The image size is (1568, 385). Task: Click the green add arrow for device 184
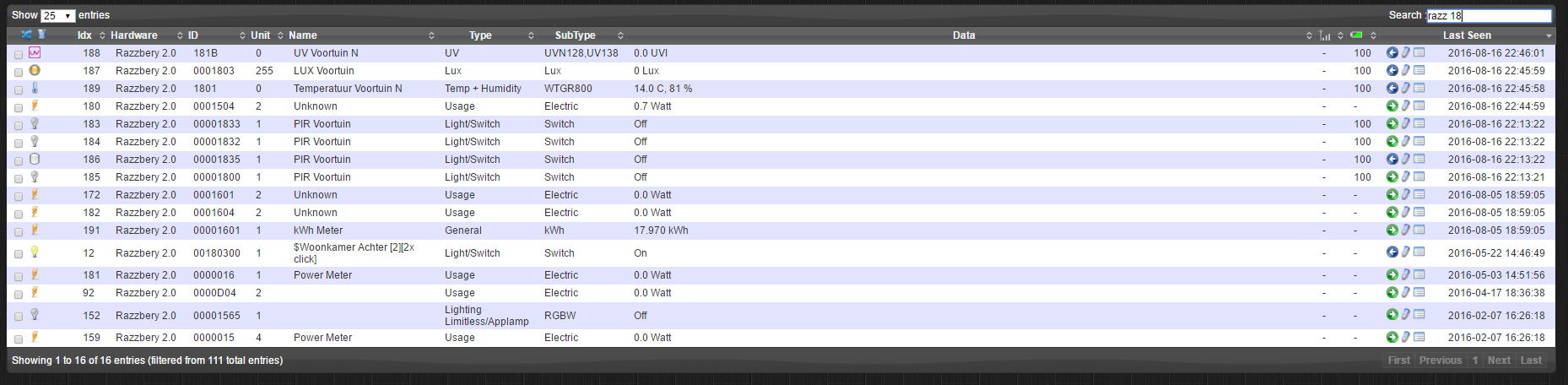(1392, 141)
